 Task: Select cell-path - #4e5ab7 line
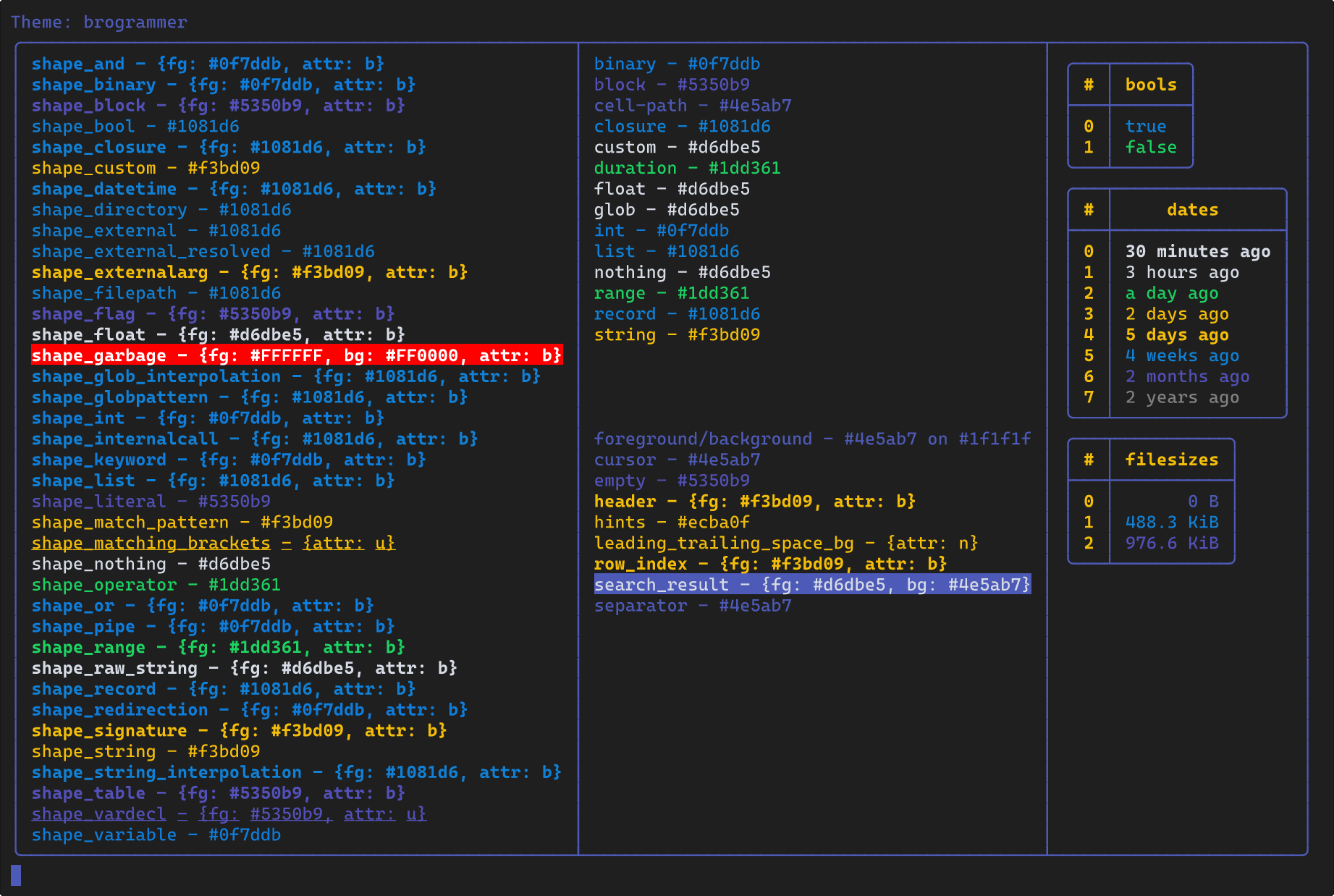pyautogui.click(x=693, y=106)
